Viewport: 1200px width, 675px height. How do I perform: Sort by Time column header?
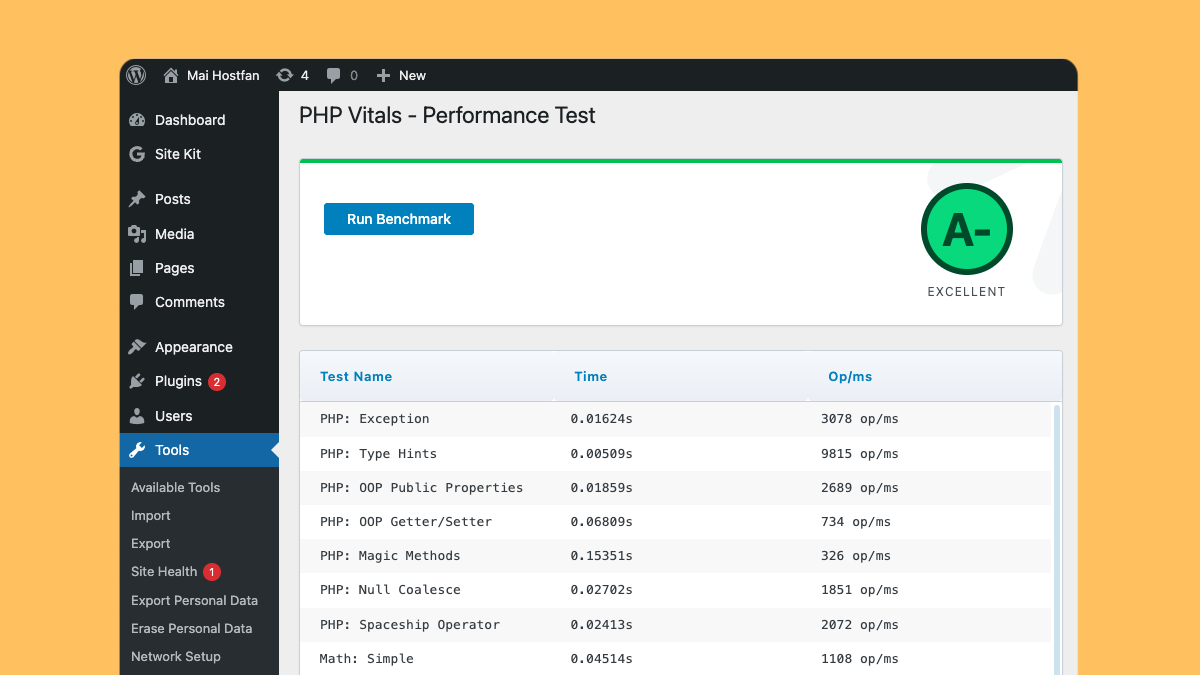590,377
